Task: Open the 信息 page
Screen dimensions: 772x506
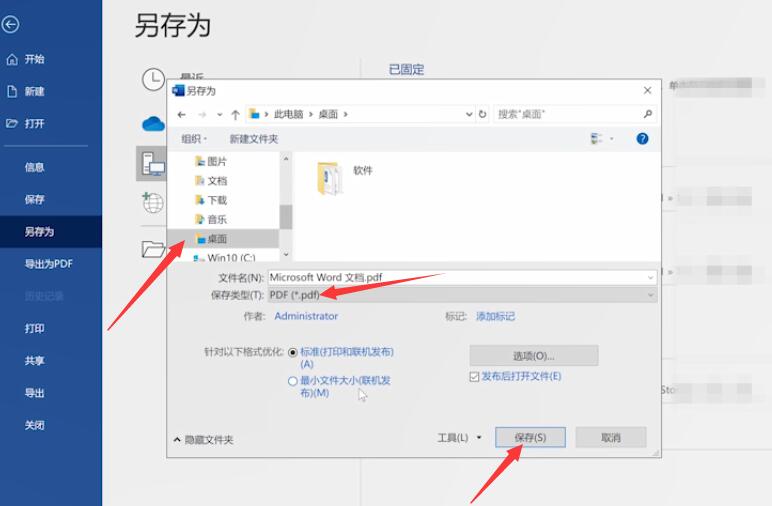Action: click(34, 167)
